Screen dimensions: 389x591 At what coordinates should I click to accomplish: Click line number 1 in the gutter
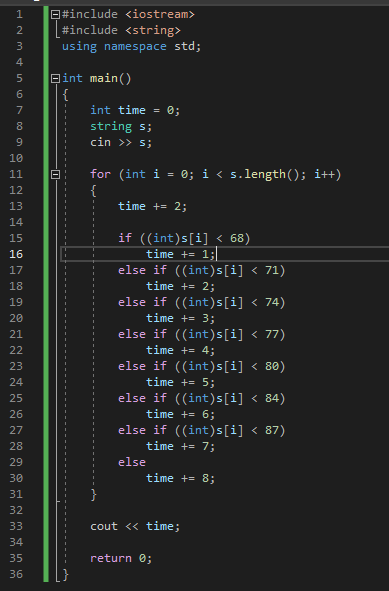[19, 15]
